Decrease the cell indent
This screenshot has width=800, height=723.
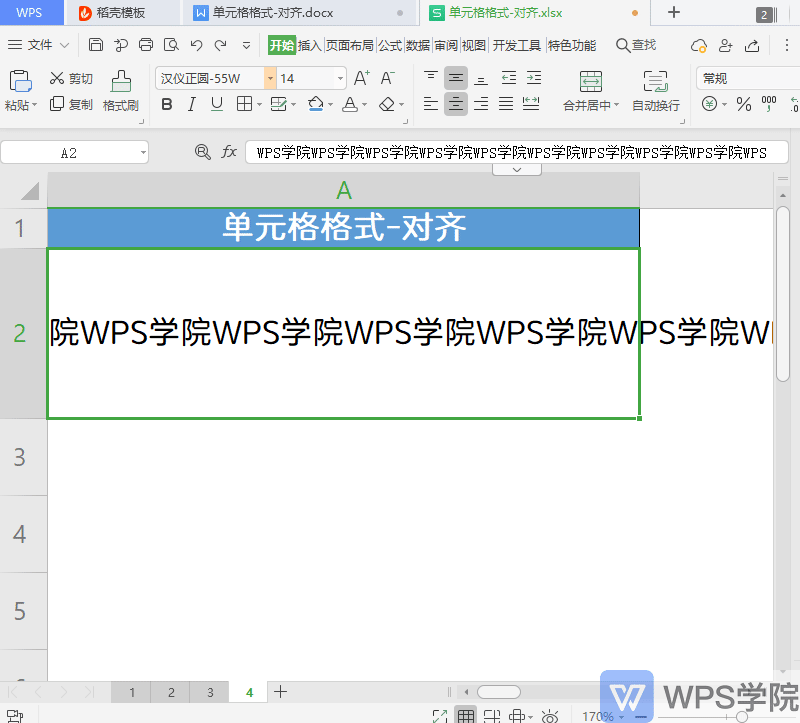click(x=509, y=78)
